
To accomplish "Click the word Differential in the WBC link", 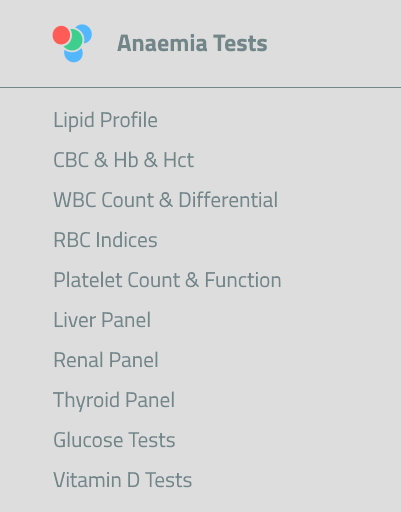I will [x=228, y=200].
